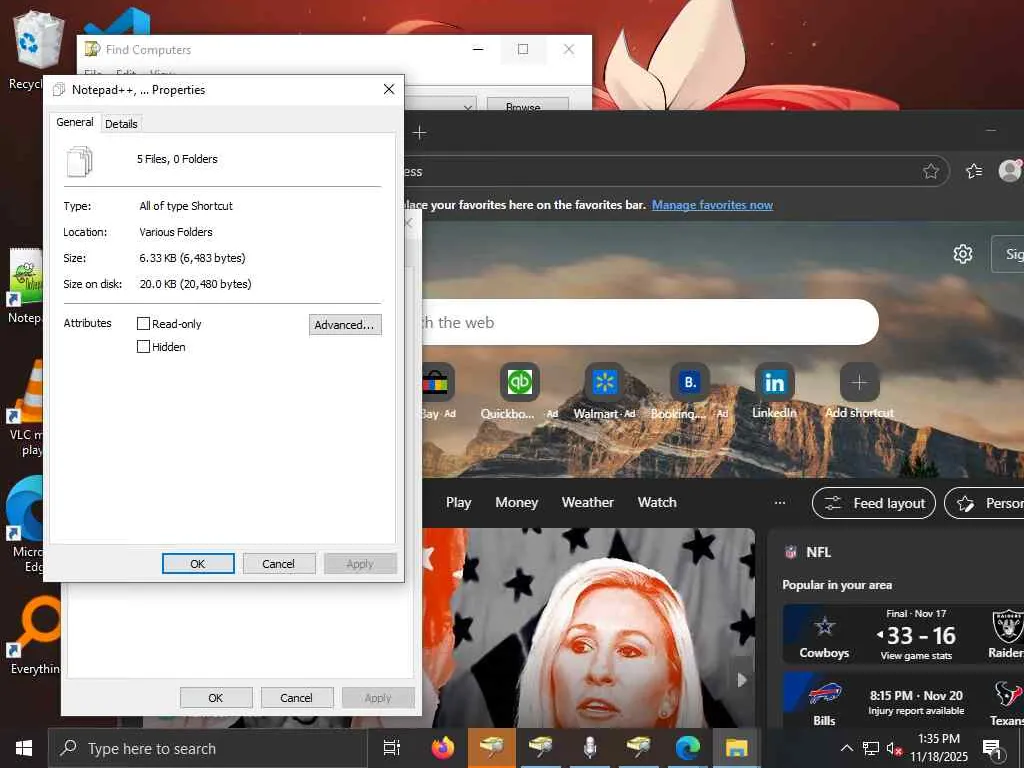The height and width of the screenshot is (768, 1024).
Task: Select the General tab in Properties
Action: [x=74, y=122]
